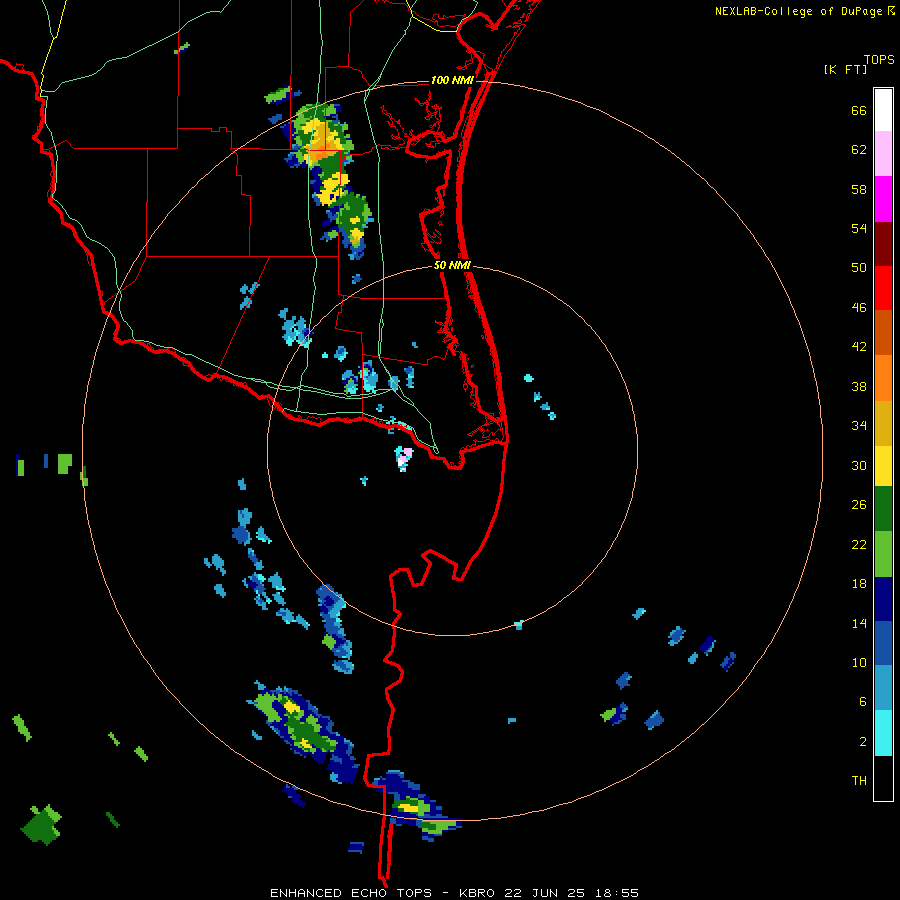900x900 pixels.
Task: Click the pink-white echo near radar center
Action: [x=404, y=457]
